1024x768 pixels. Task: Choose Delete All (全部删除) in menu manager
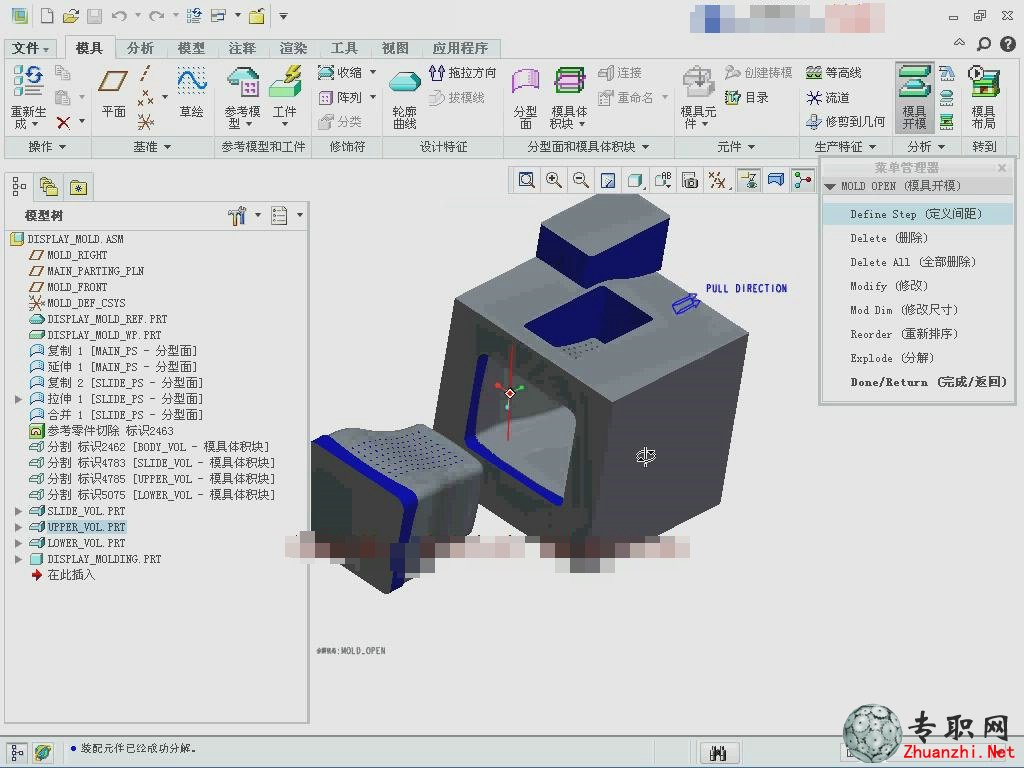tap(913, 262)
